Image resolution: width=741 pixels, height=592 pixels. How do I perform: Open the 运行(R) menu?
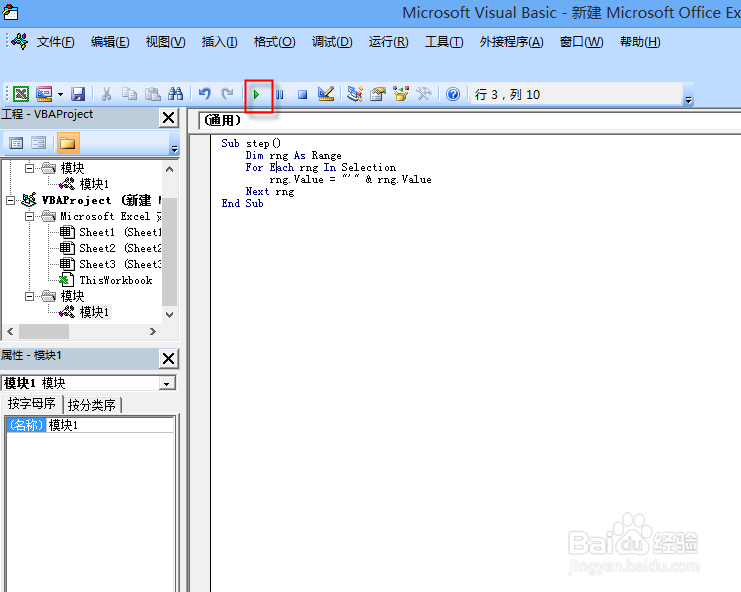(388, 42)
